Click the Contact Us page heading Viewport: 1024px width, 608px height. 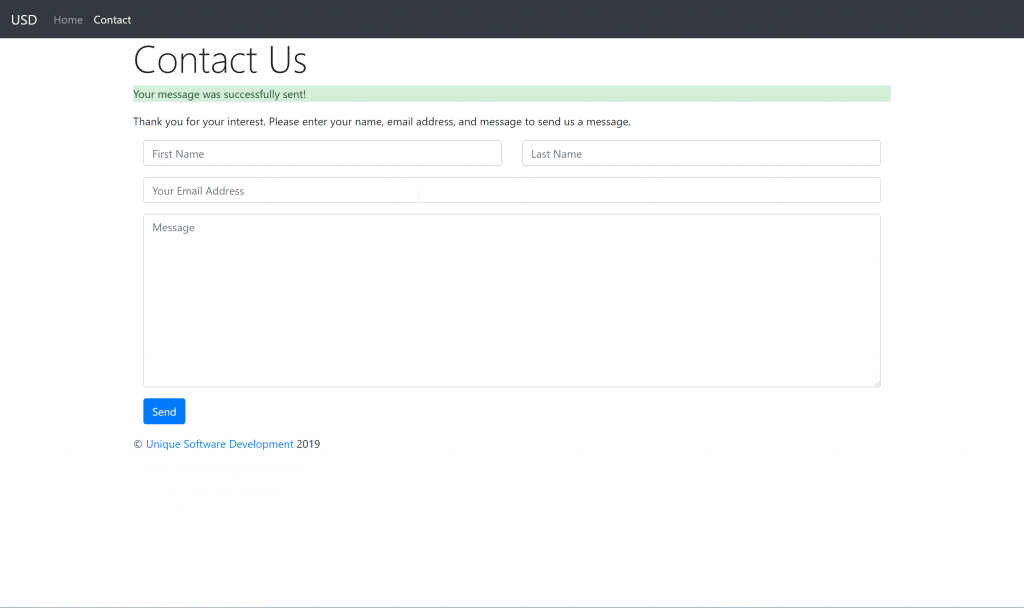click(x=219, y=60)
